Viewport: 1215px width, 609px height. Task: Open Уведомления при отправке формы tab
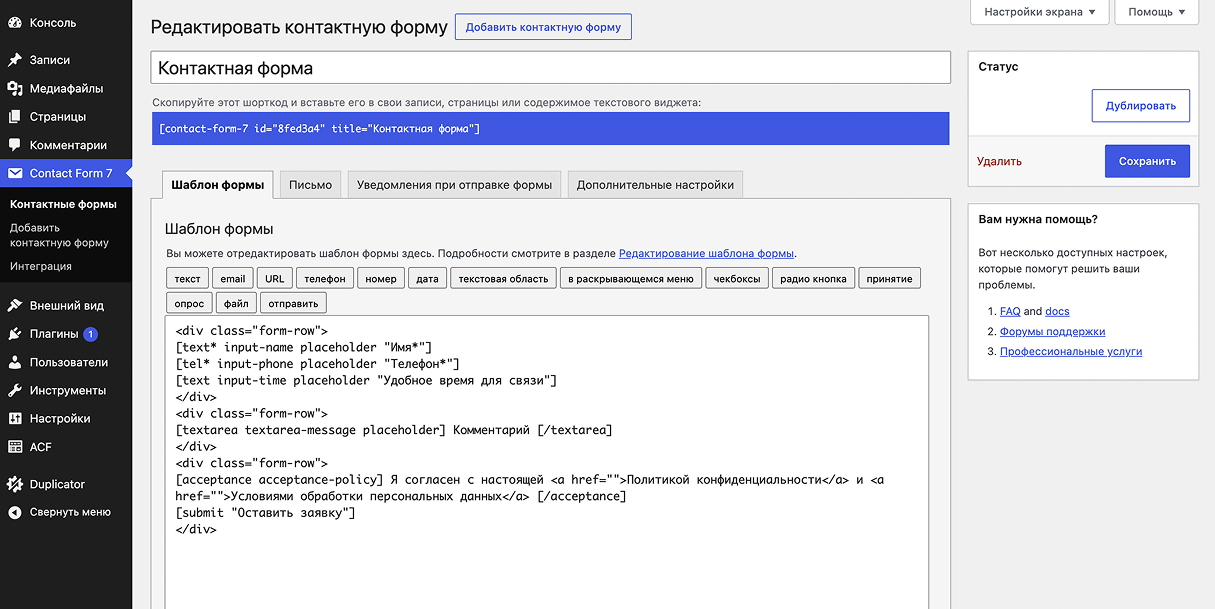point(454,185)
